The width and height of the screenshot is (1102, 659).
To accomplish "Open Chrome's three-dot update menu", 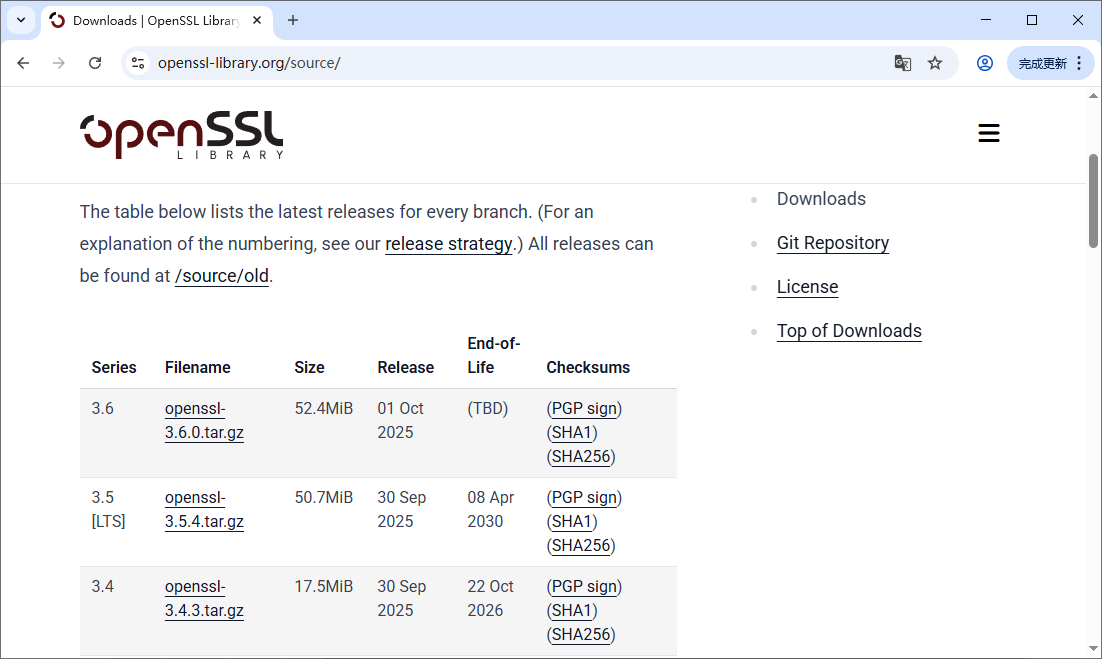I will coord(1079,63).
